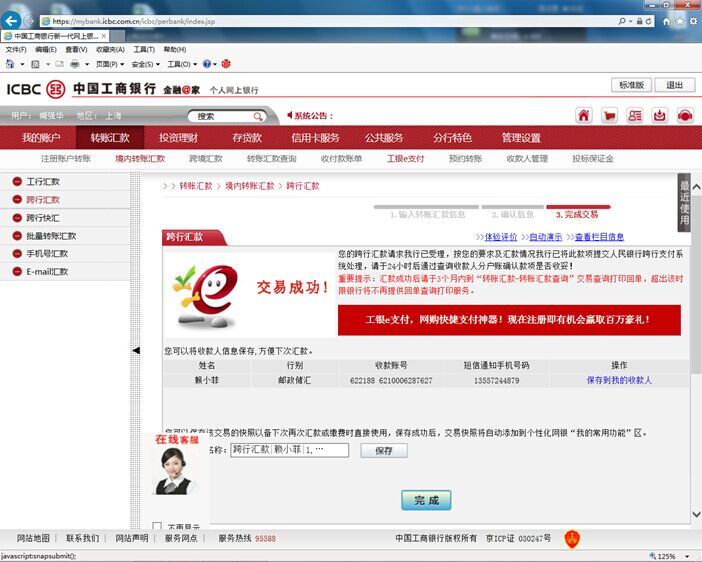702x562 pixels.
Task: Open the 自动演示 link
Action: click(x=545, y=236)
